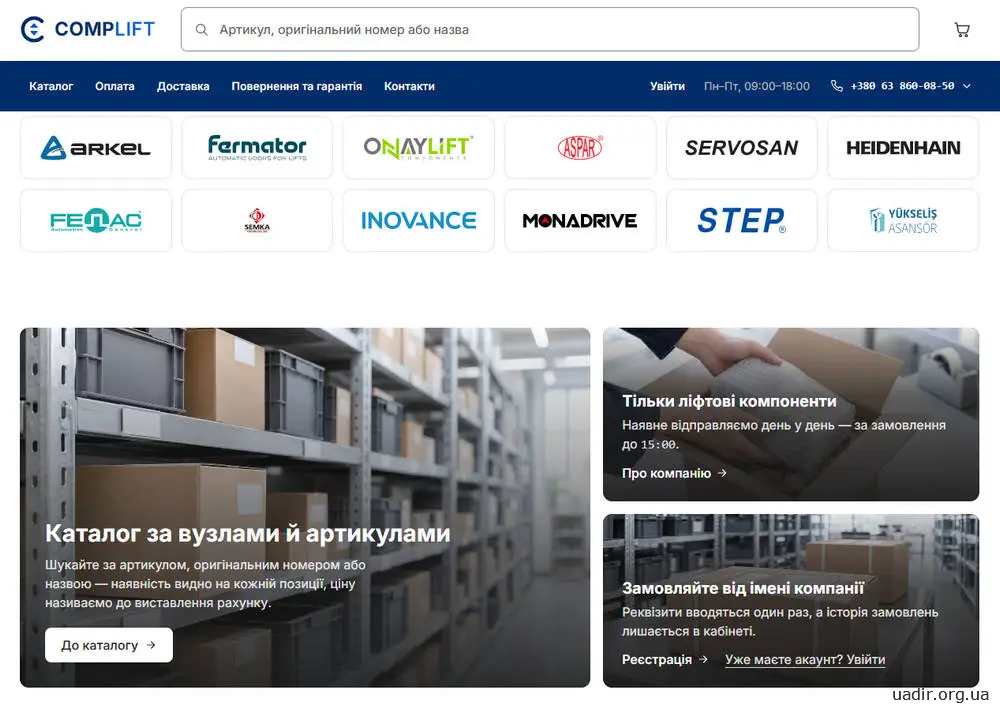Select the Monadrive brand logo
The height and width of the screenshot is (713, 1000).
580,220
